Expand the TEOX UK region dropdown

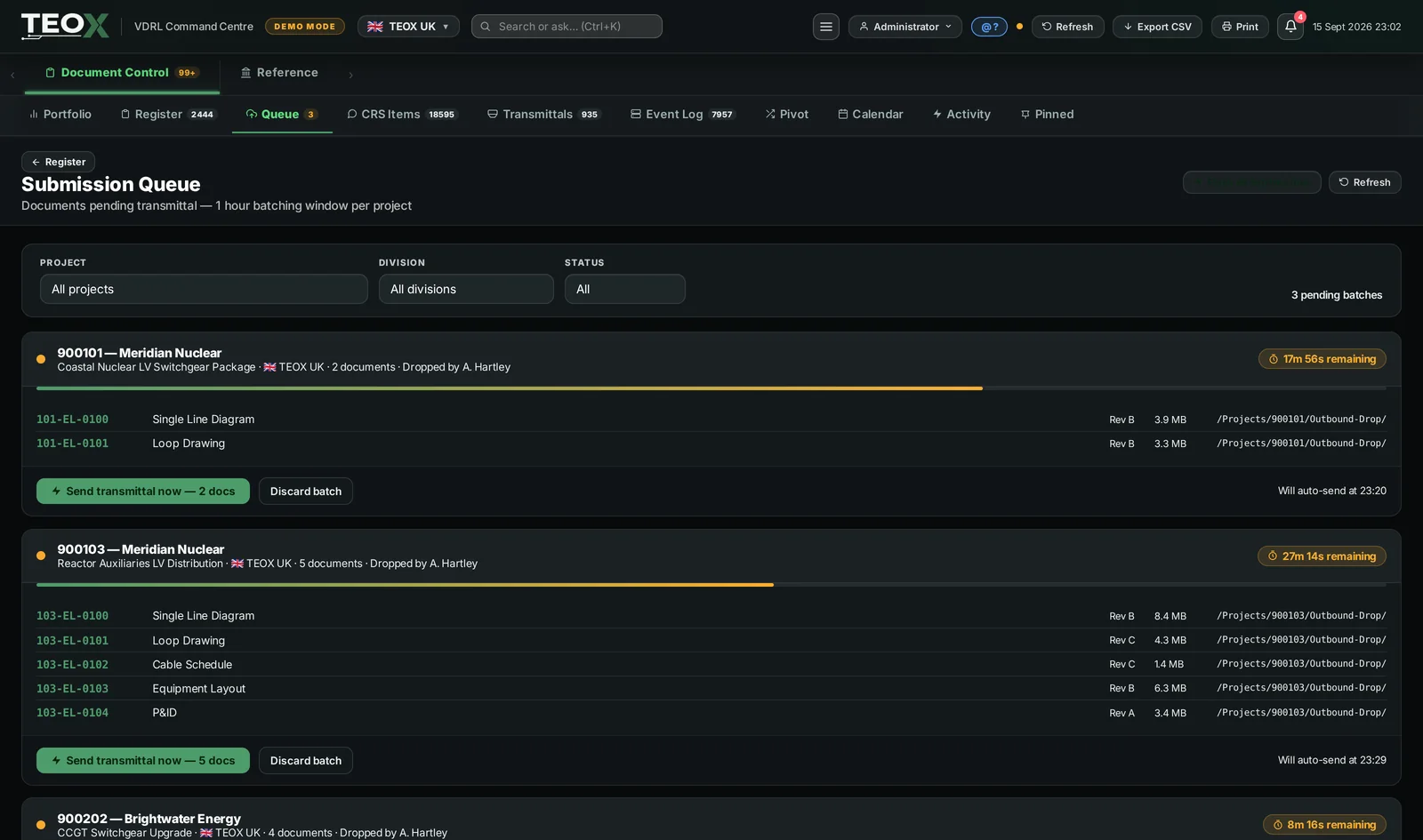(408, 27)
